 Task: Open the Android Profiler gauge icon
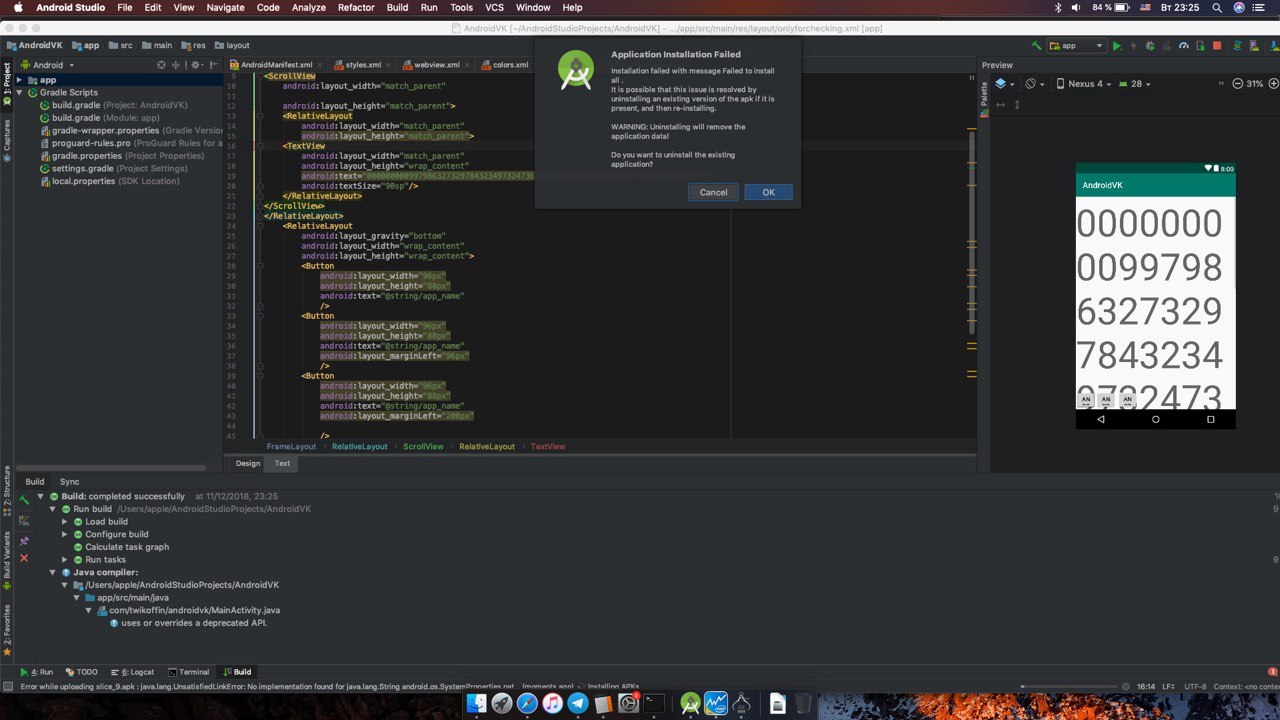(1184, 46)
